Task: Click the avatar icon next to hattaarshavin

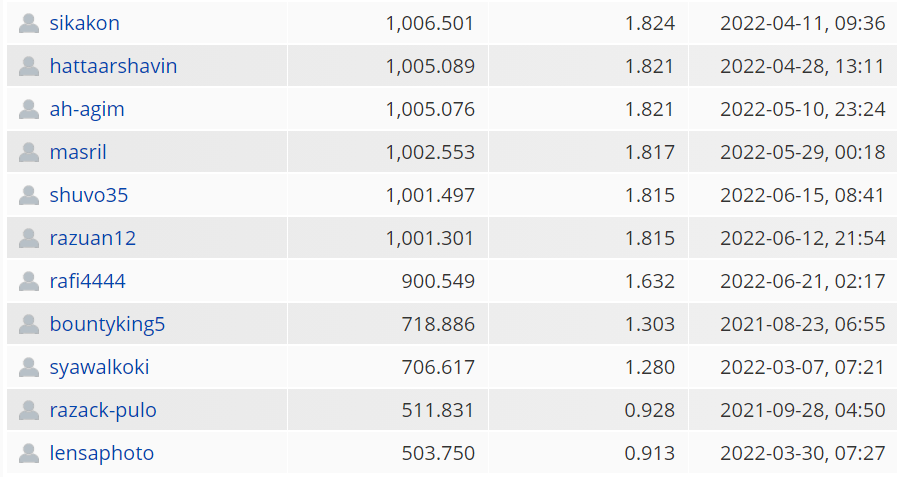Action: 29,66
